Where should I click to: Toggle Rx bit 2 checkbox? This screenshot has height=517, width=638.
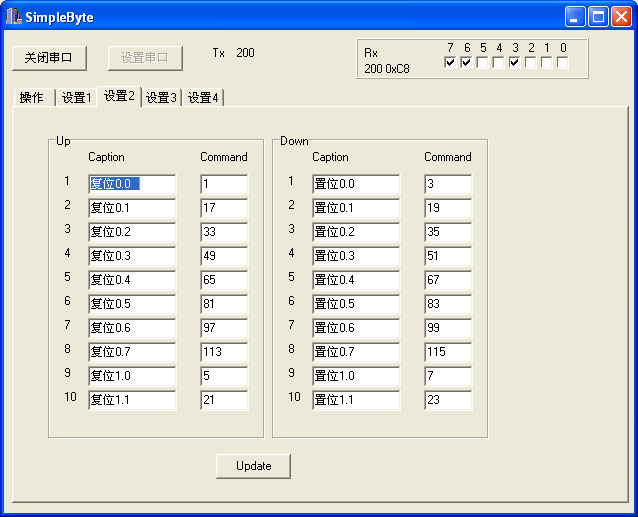pyautogui.click(x=531, y=63)
